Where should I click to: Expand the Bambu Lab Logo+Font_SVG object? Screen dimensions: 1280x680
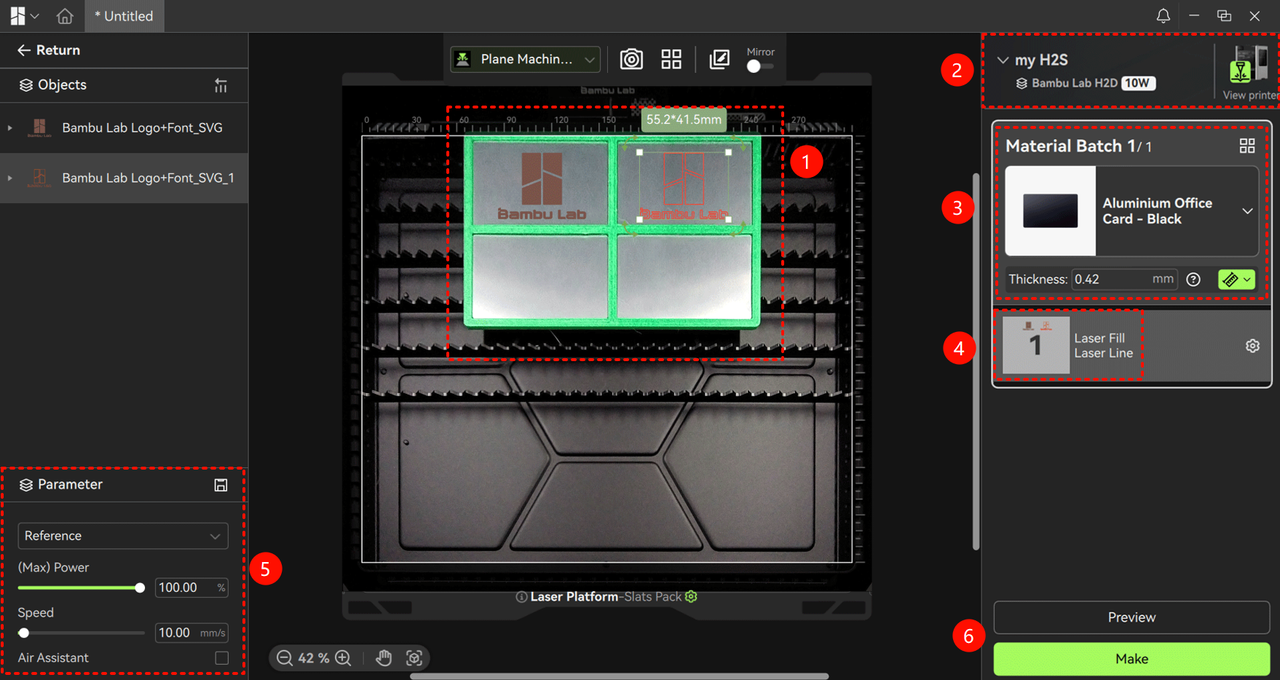coord(10,128)
